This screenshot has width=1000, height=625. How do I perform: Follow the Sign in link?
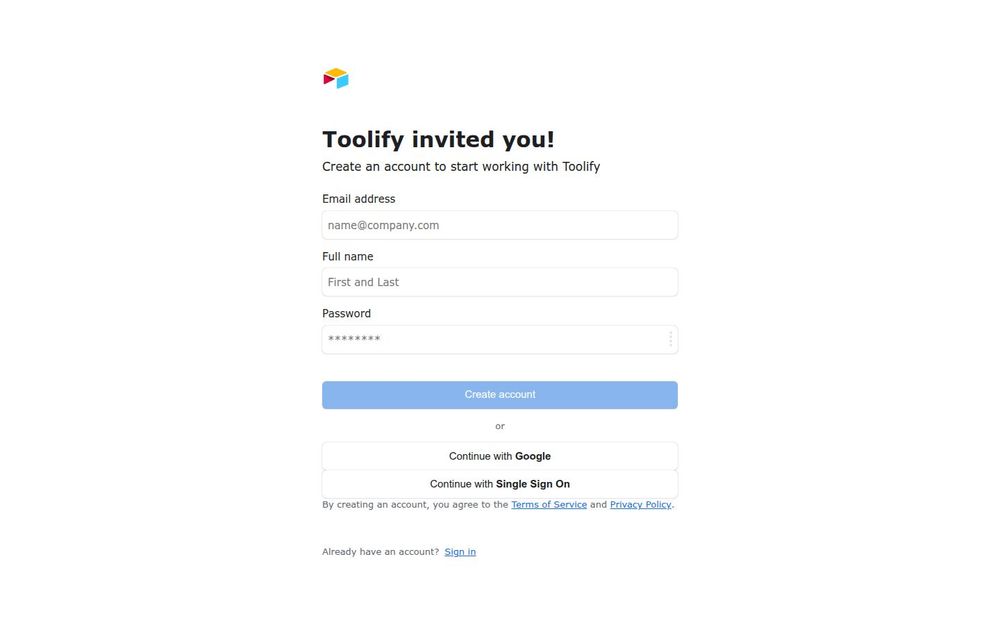click(x=460, y=552)
